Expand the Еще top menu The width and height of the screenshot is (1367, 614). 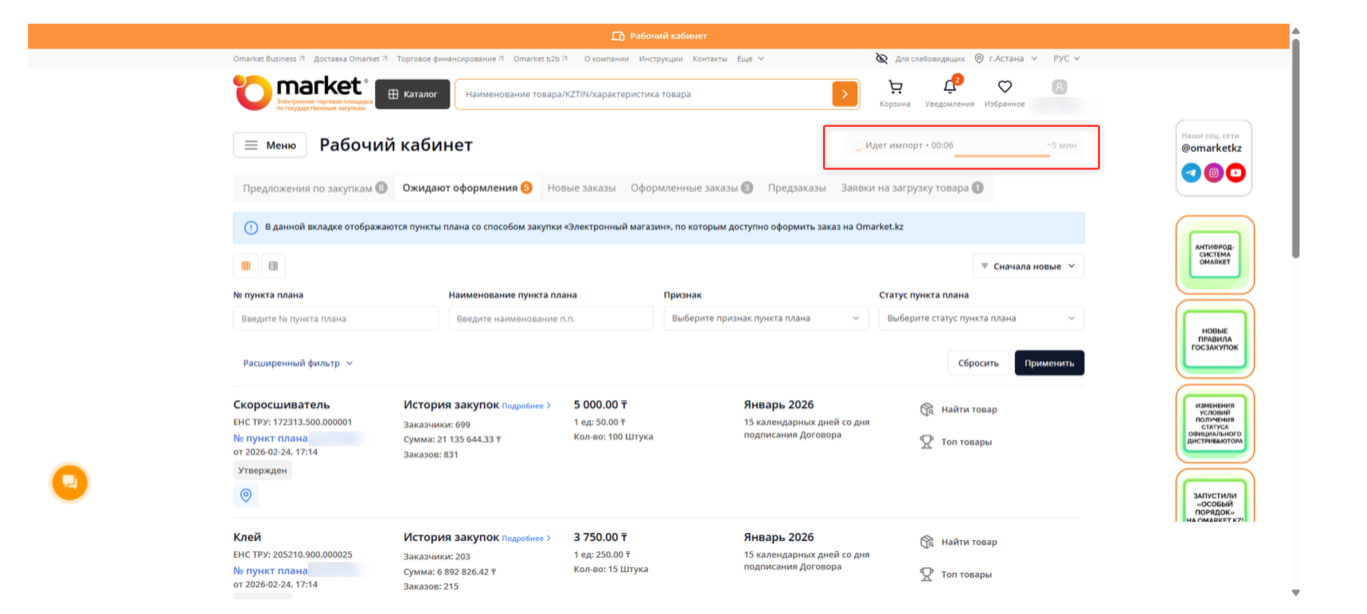[750, 59]
